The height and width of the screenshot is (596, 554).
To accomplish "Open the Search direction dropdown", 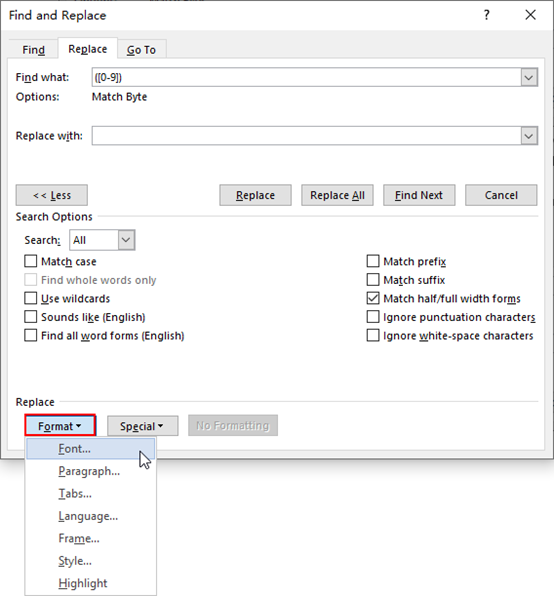I will point(126,240).
